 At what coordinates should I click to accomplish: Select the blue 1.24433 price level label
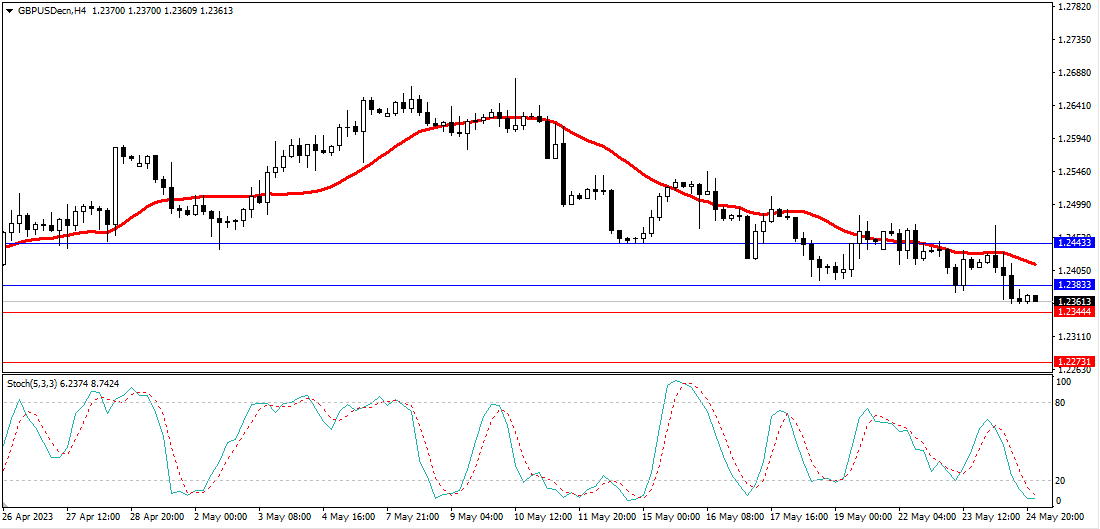tap(1075, 243)
